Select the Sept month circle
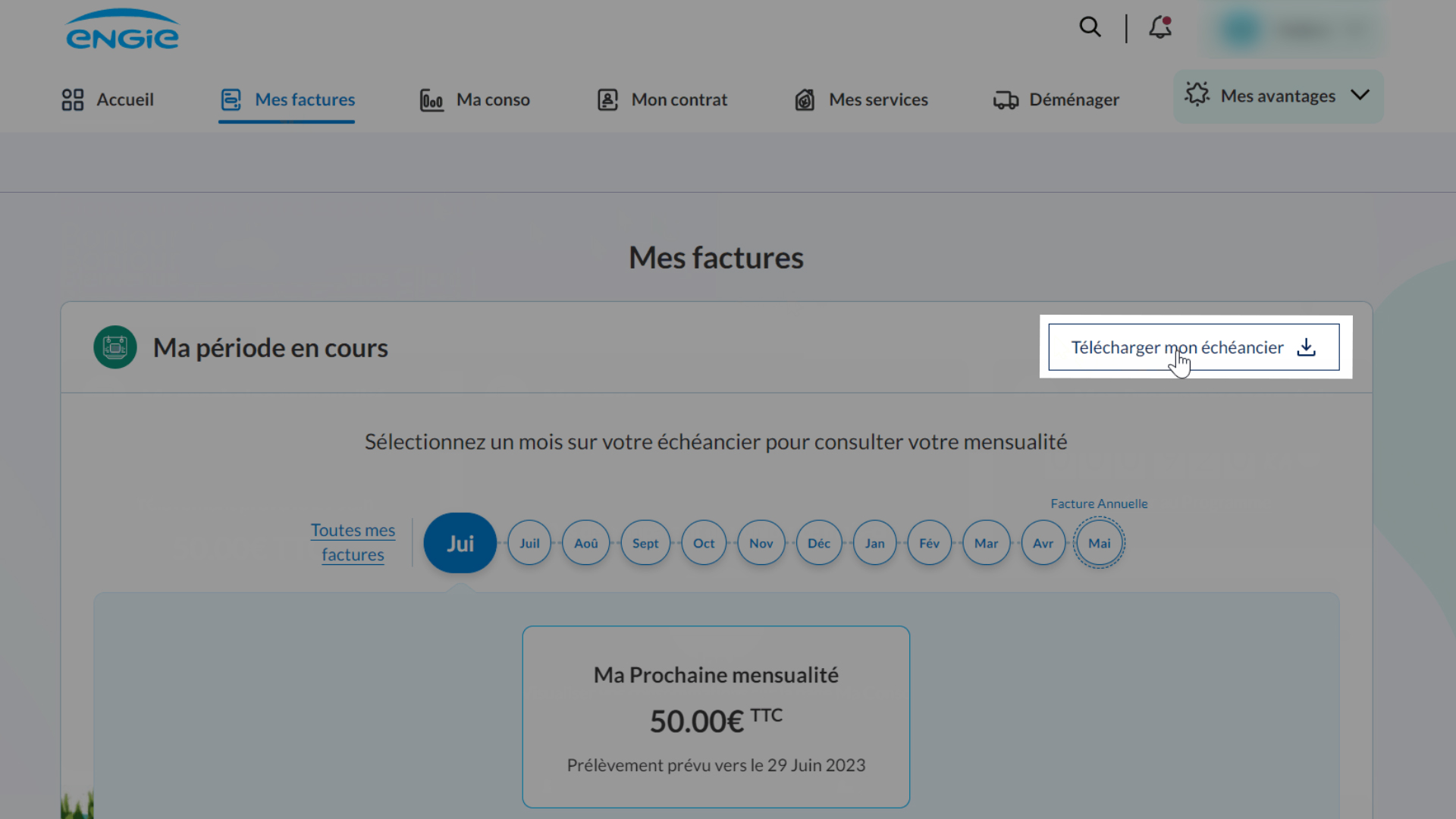 pos(645,543)
